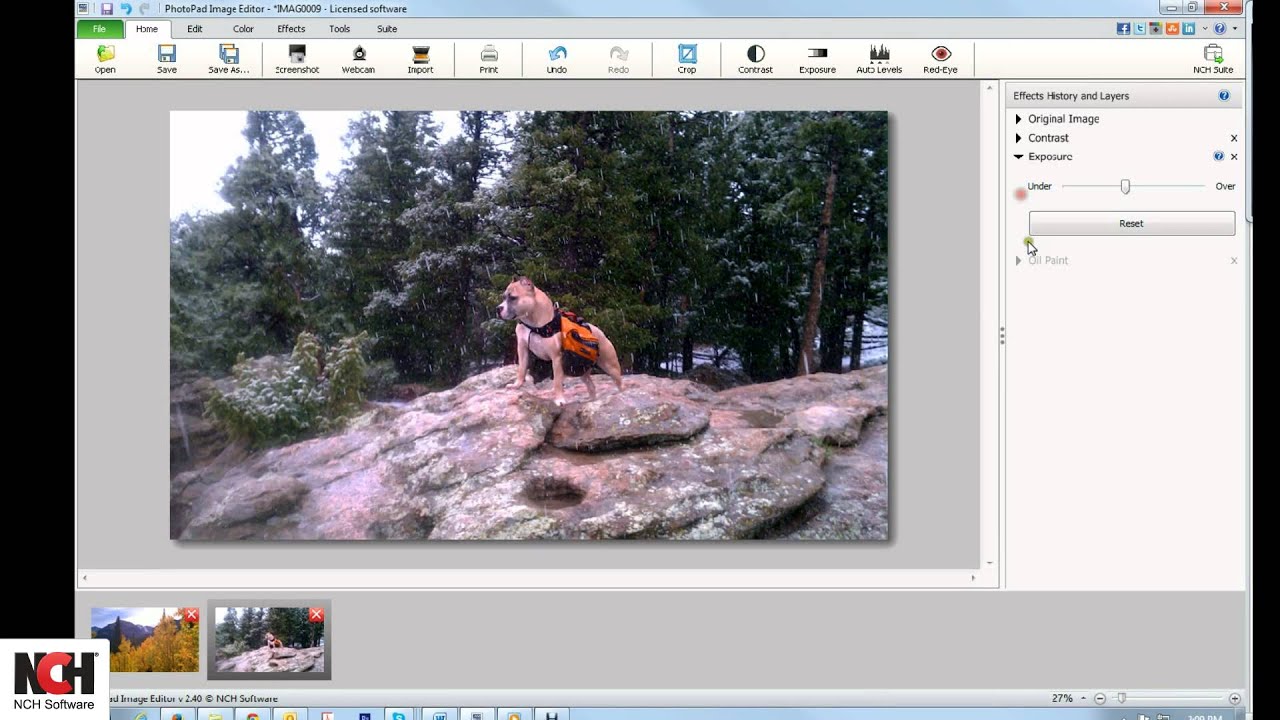Viewport: 1280px width, 720px height.
Task: Switch to the Edit tab
Action: (195, 29)
